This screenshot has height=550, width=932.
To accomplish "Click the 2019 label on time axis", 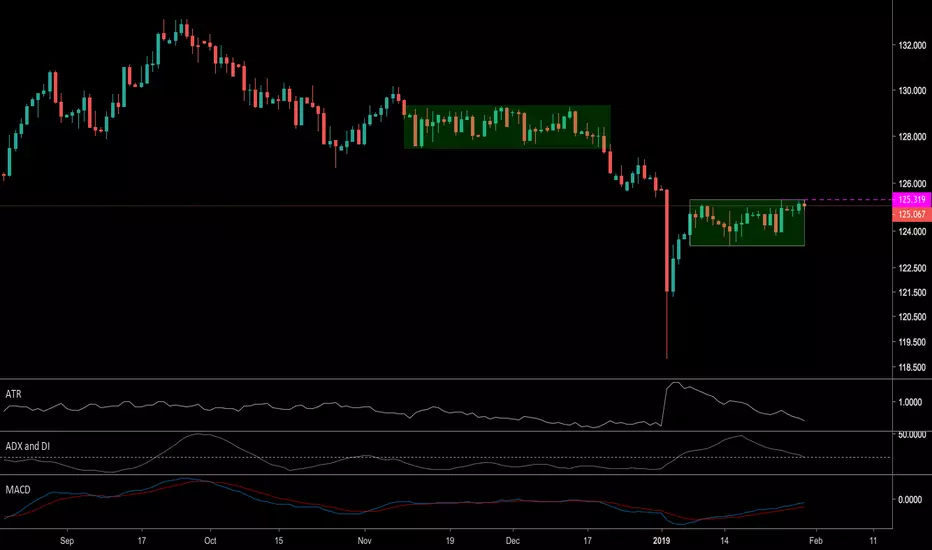I will tap(662, 540).
